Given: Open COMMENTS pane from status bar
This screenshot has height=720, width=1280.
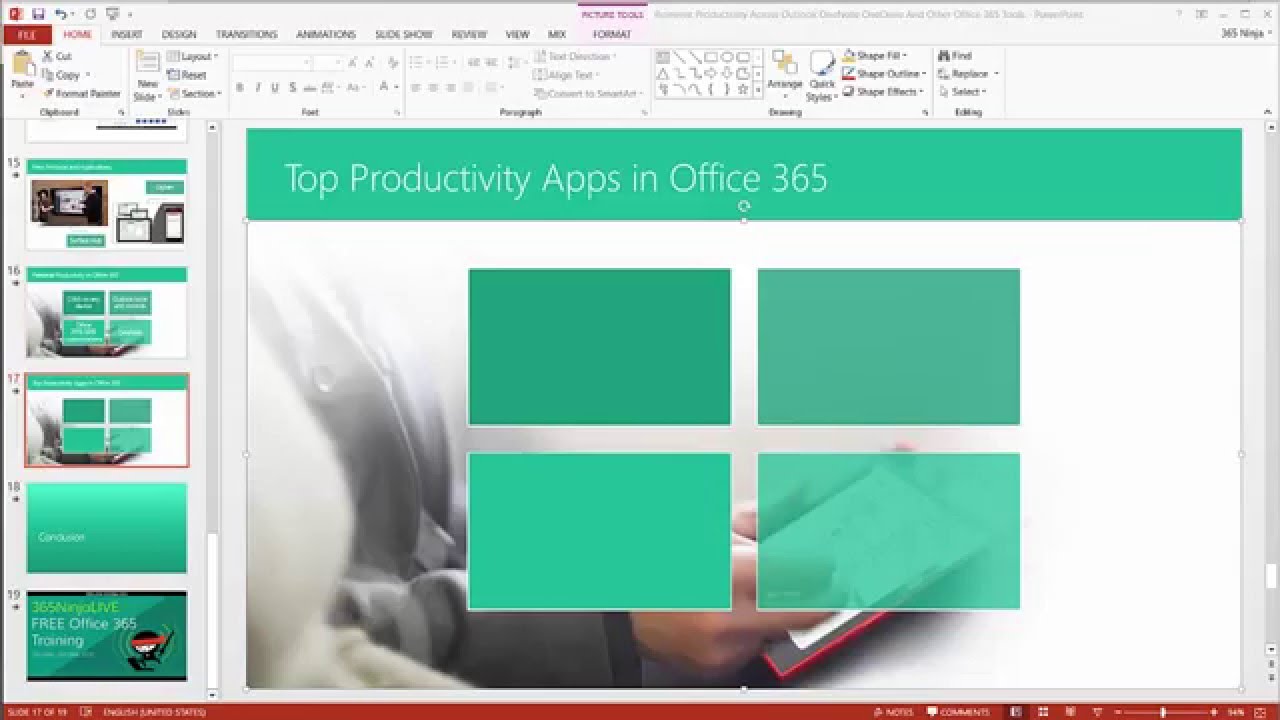Looking at the screenshot, I should pyautogui.click(x=958, y=712).
